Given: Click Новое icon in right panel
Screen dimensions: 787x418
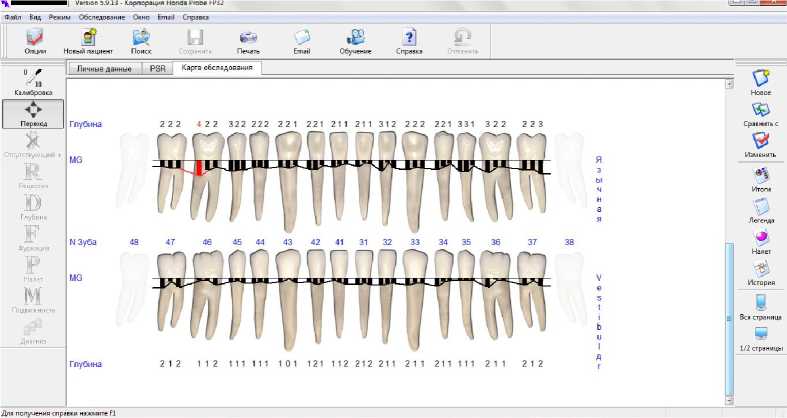Looking at the screenshot, I should point(760,81).
